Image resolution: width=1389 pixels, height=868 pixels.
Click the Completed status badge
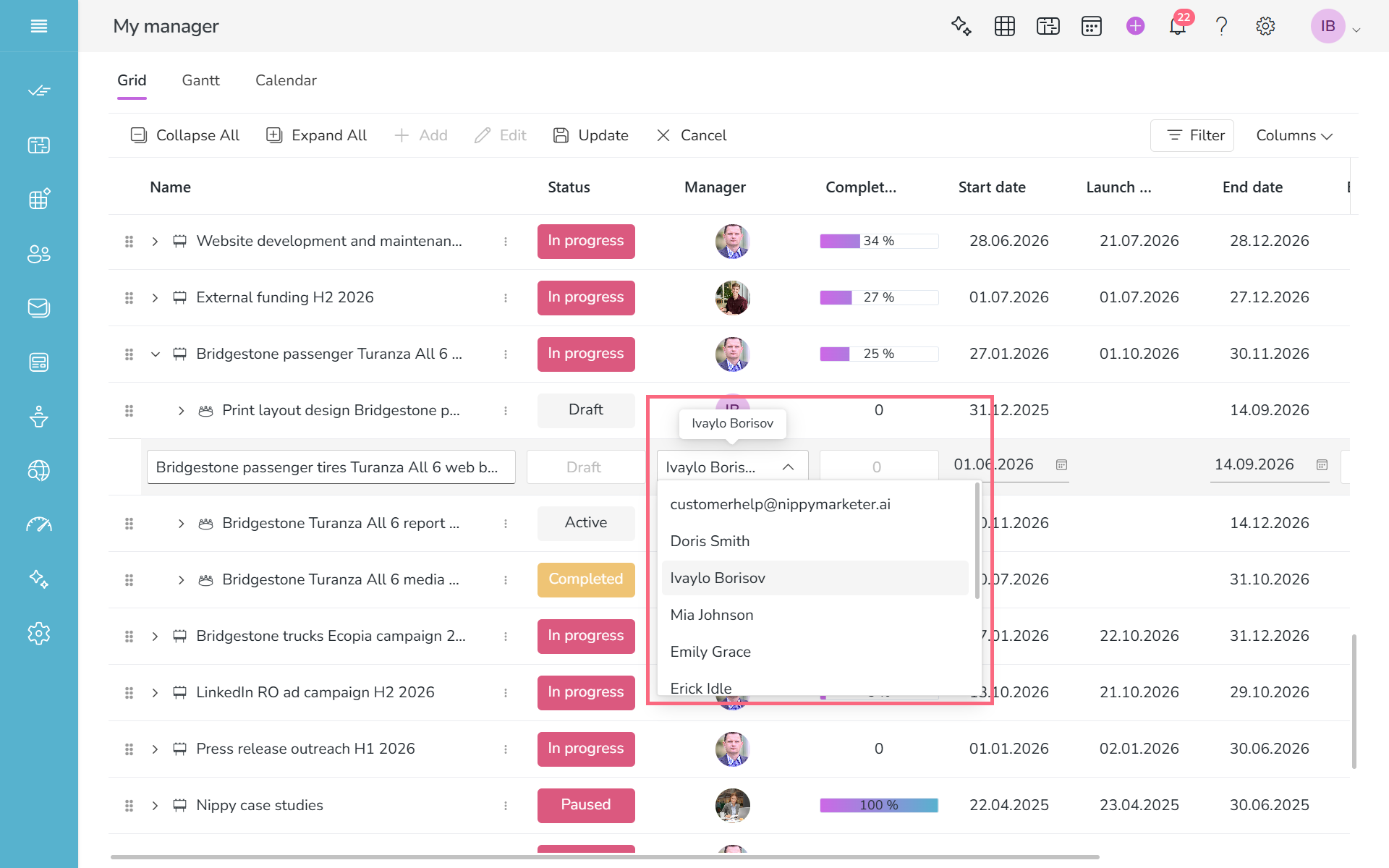pyautogui.click(x=586, y=579)
